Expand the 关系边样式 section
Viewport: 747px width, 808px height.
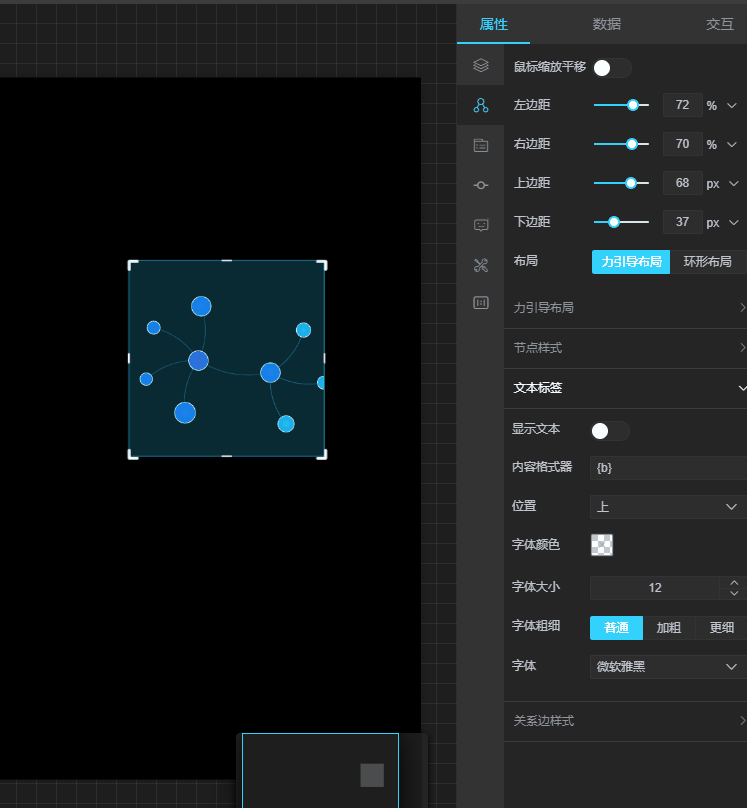click(x=625, y=721)
